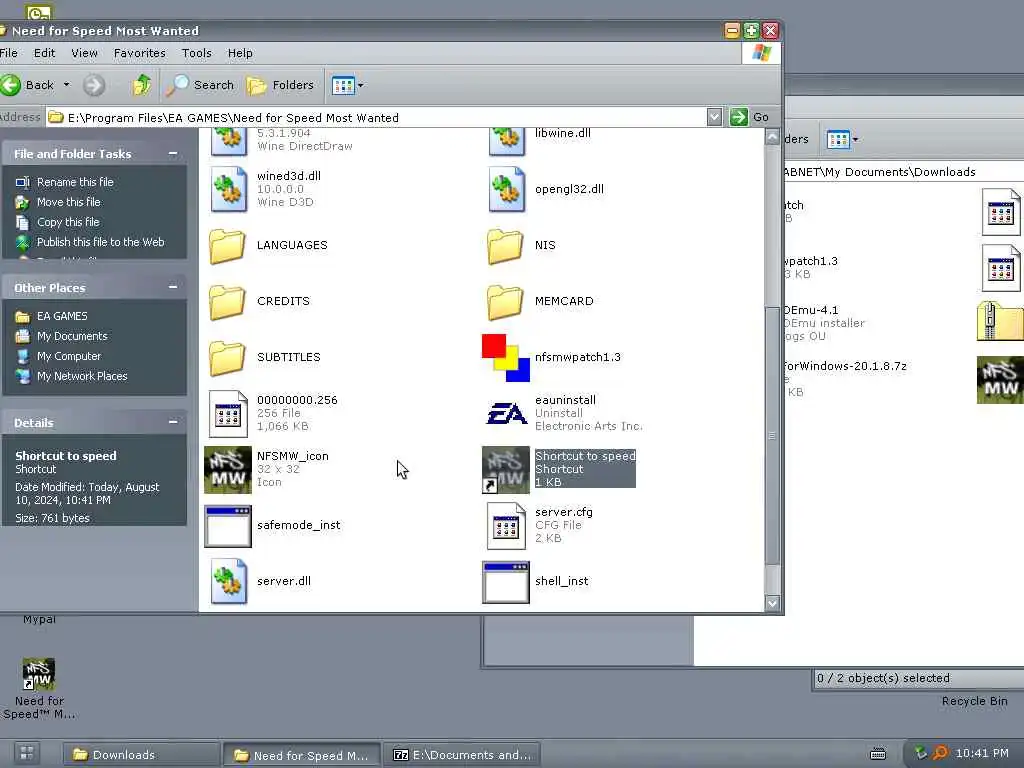Image resolution: width=1024 pixels, height=768 pixels.
Task: Open My Computer in Other Places
Action: (x=59, y=356)
